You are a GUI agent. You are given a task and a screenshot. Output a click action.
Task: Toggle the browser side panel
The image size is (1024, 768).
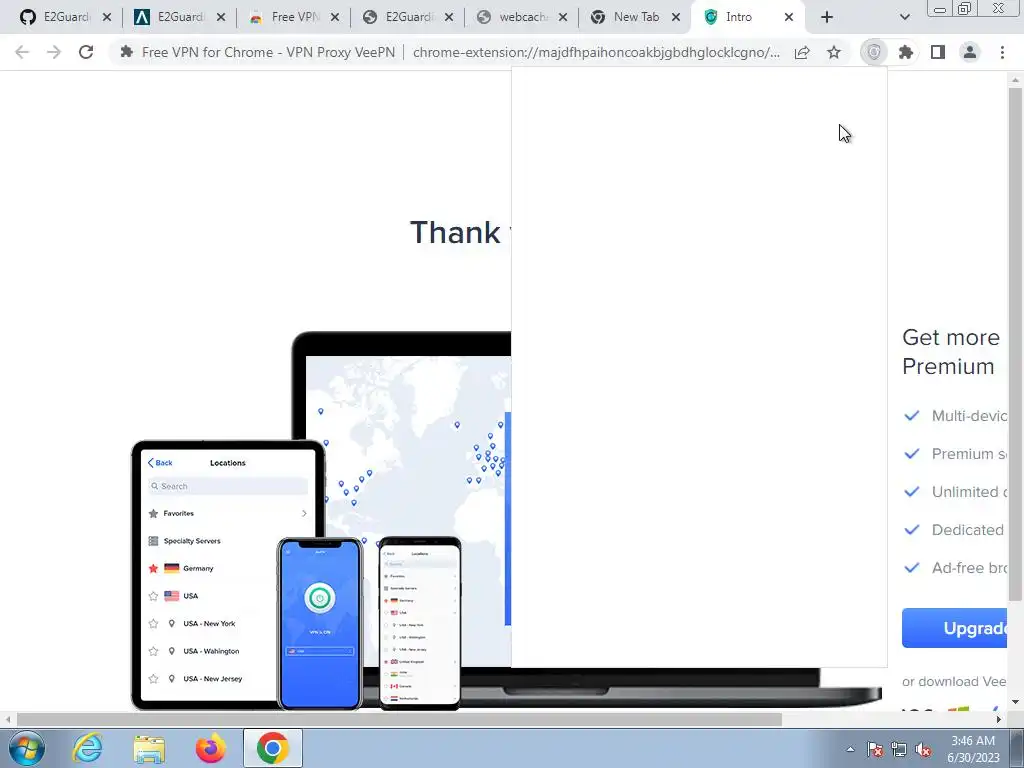[x=938, y=52]
